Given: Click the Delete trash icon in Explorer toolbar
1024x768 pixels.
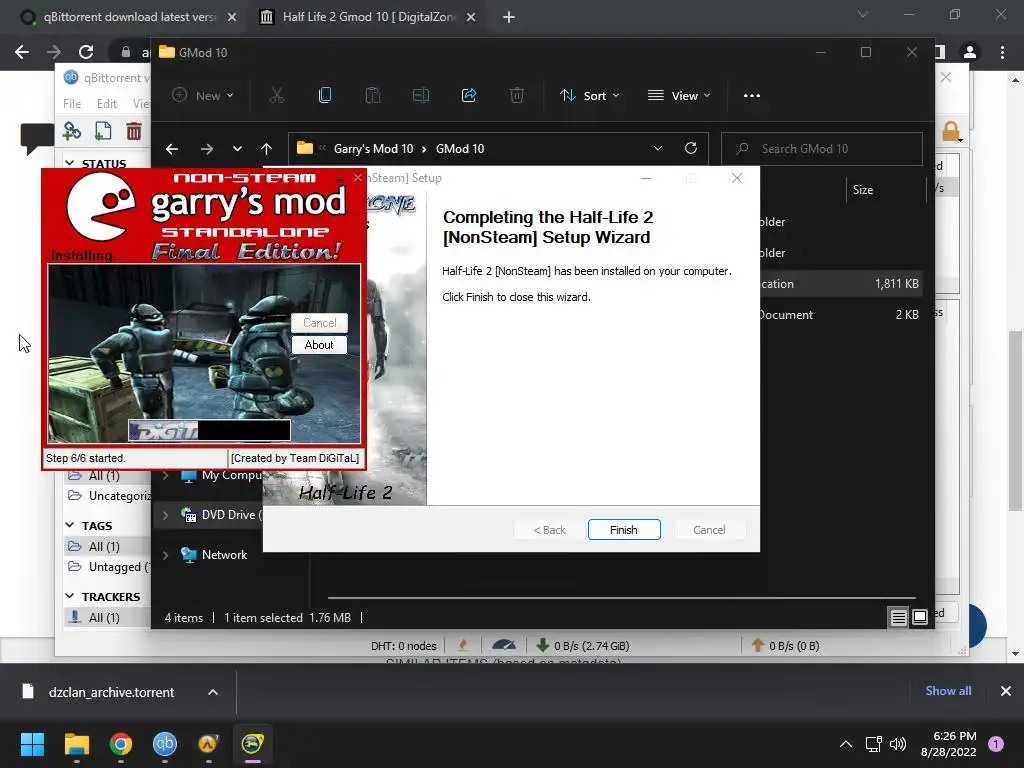Looking at the screenshot, I should pos(517,95).
